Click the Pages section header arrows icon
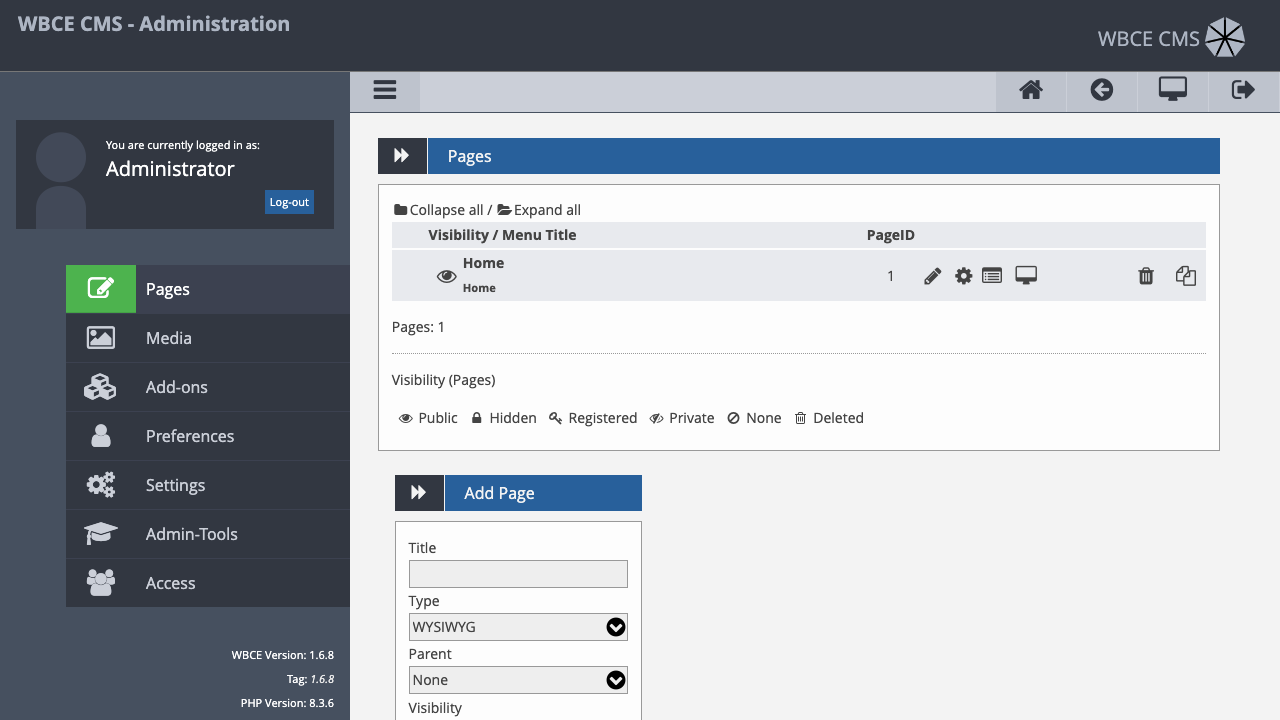This screenshot has width=1280, height=720. pos(402,156)
